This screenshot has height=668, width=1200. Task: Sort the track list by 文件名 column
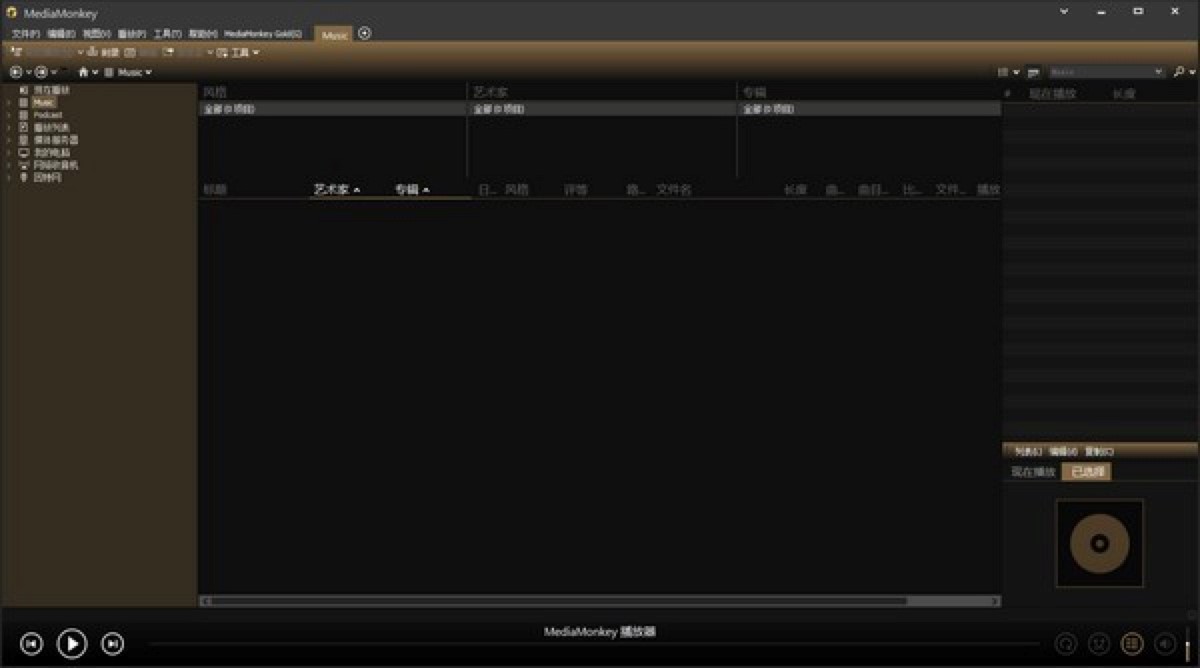coord(673,189)
